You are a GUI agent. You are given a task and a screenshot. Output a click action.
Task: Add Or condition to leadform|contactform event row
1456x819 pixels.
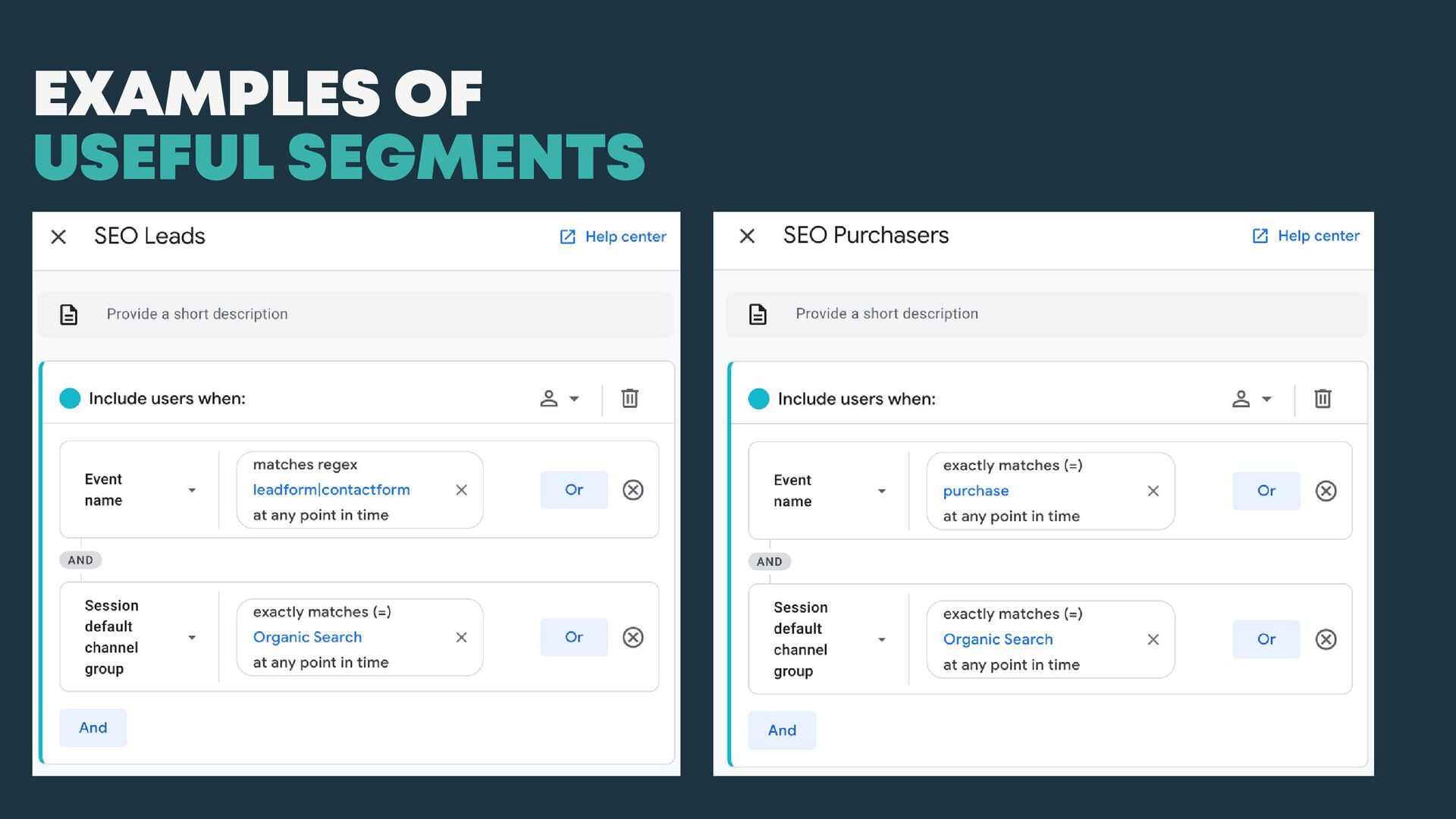tap(573, 490)
